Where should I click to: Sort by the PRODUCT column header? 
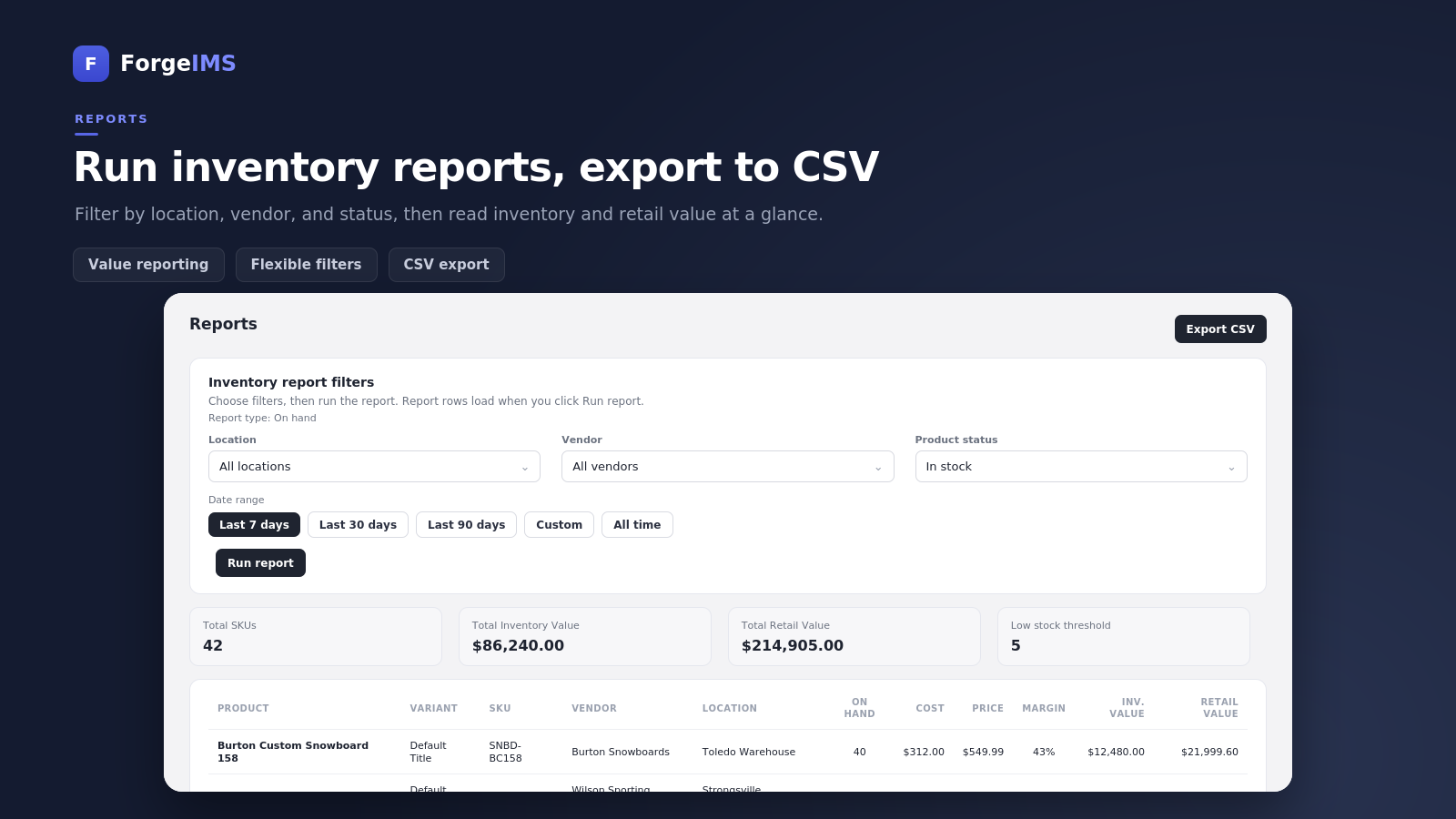[x=243, y=708]
